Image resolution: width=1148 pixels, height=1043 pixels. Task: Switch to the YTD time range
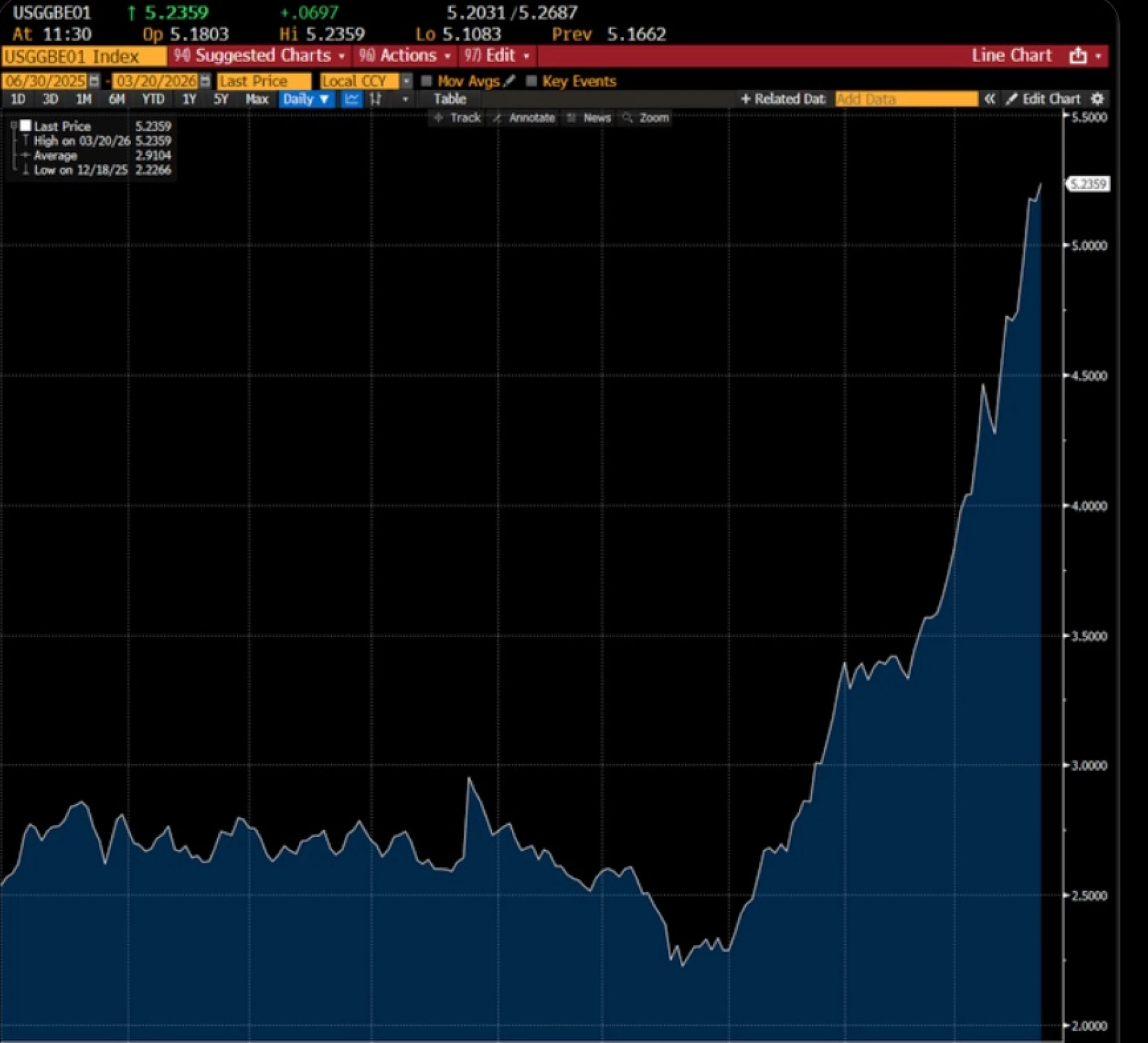tap(153, 99)
